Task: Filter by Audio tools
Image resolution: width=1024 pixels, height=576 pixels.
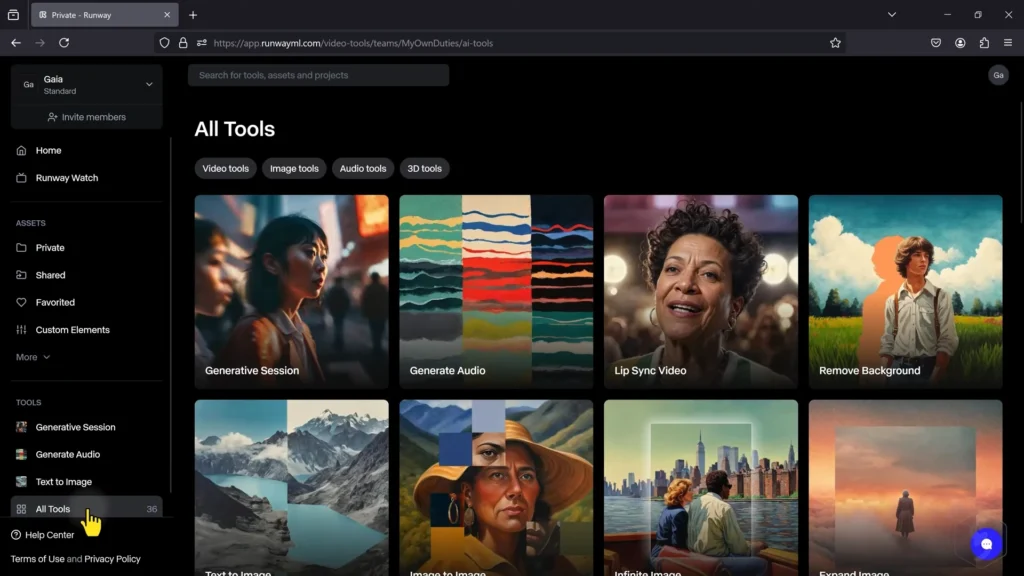Action: tap(362, 168)
